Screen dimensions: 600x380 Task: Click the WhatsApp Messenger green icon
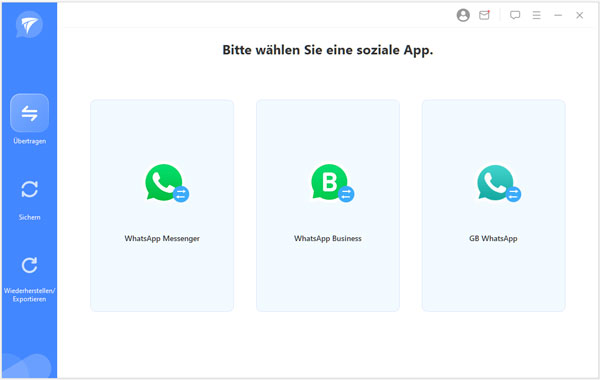pos(167,183)
